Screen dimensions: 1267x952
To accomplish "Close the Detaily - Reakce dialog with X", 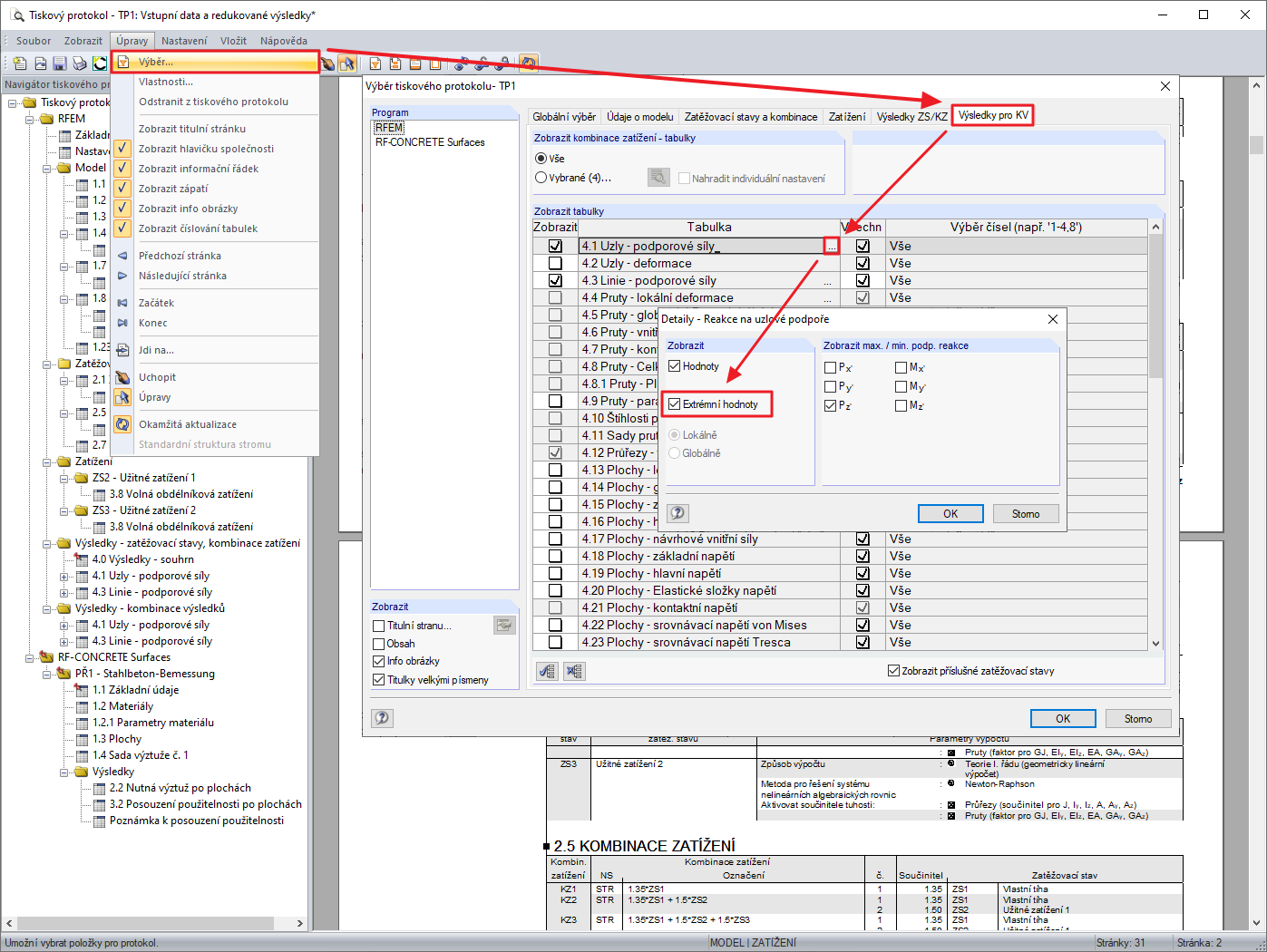I will (x=1052, y=319).
